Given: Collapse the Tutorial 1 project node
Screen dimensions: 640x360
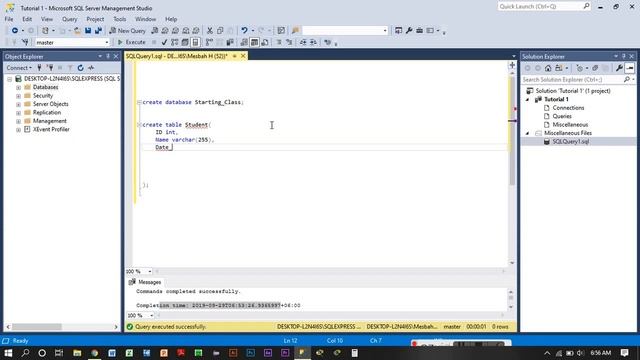Looking at the screenshot, I should tap(527, 100).
